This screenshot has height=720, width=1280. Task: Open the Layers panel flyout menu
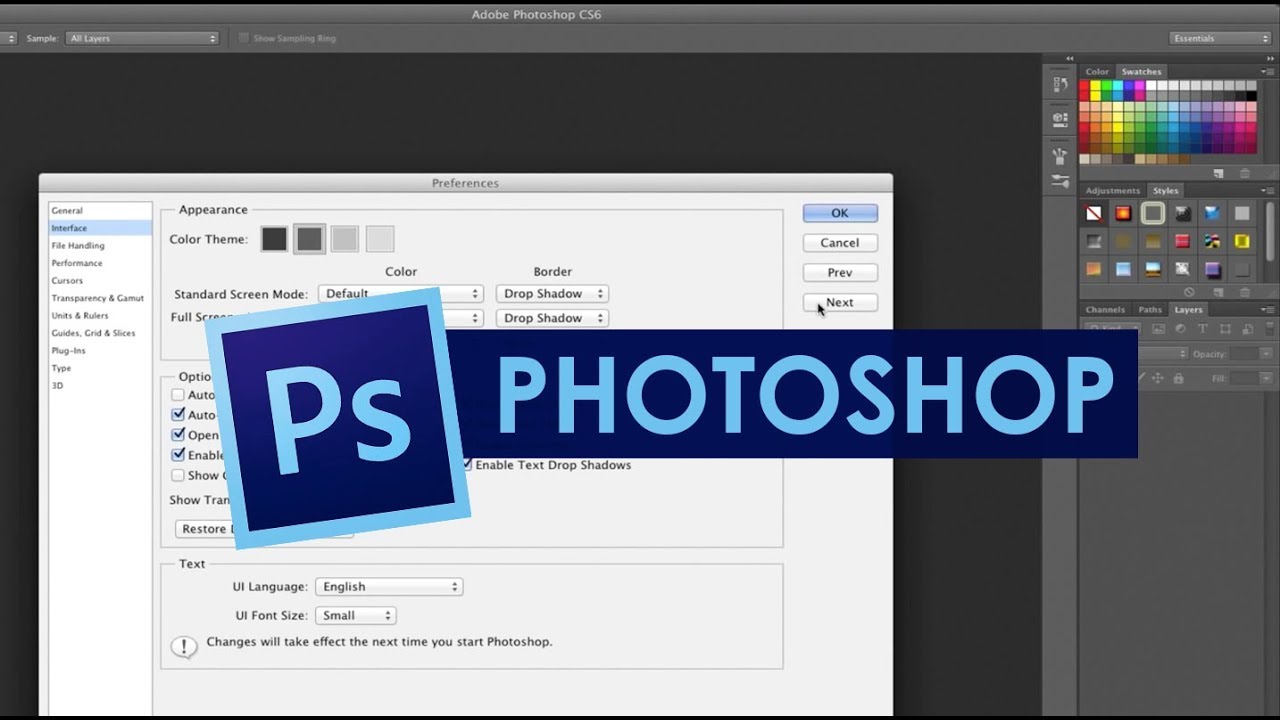point(1270,309)
